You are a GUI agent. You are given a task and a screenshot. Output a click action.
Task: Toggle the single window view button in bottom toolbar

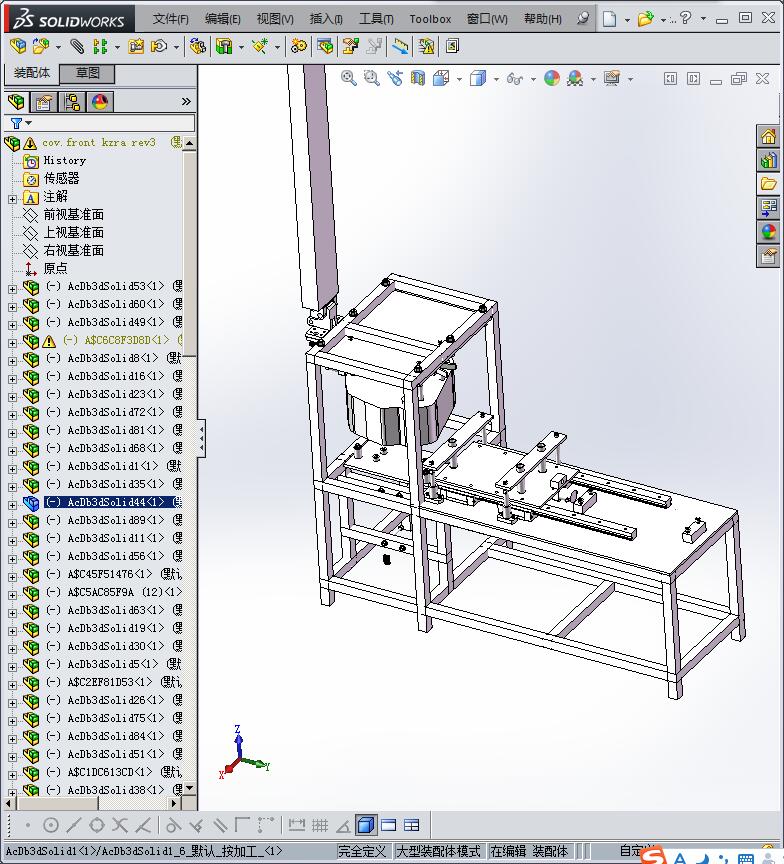tap(388, 825)
